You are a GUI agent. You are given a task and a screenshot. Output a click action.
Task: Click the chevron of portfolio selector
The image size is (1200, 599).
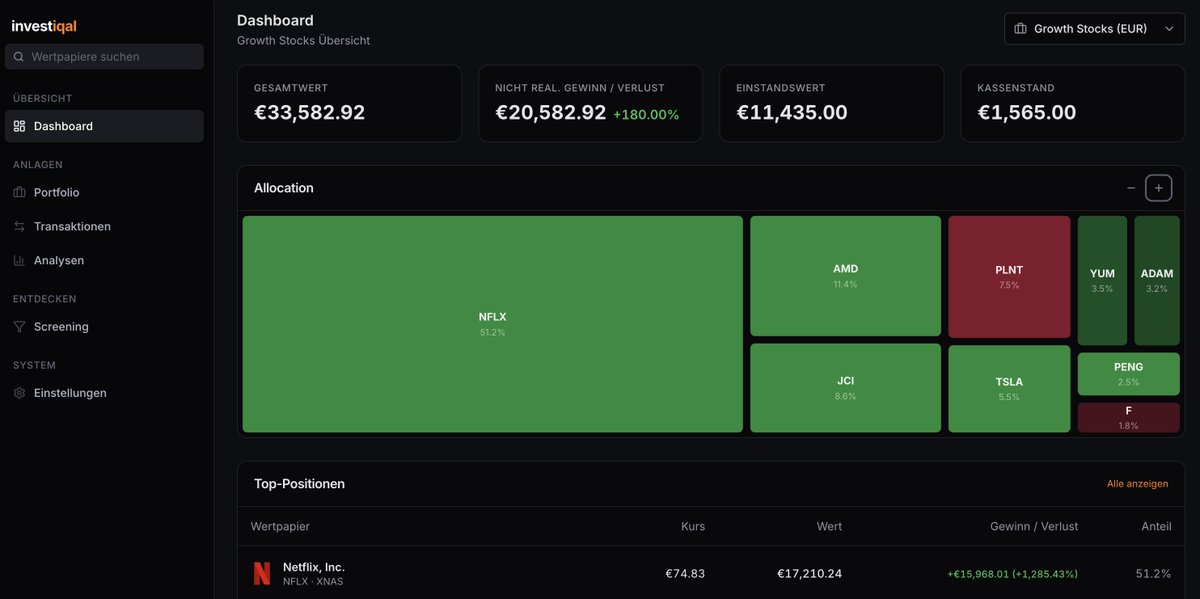coord(1168,29)
